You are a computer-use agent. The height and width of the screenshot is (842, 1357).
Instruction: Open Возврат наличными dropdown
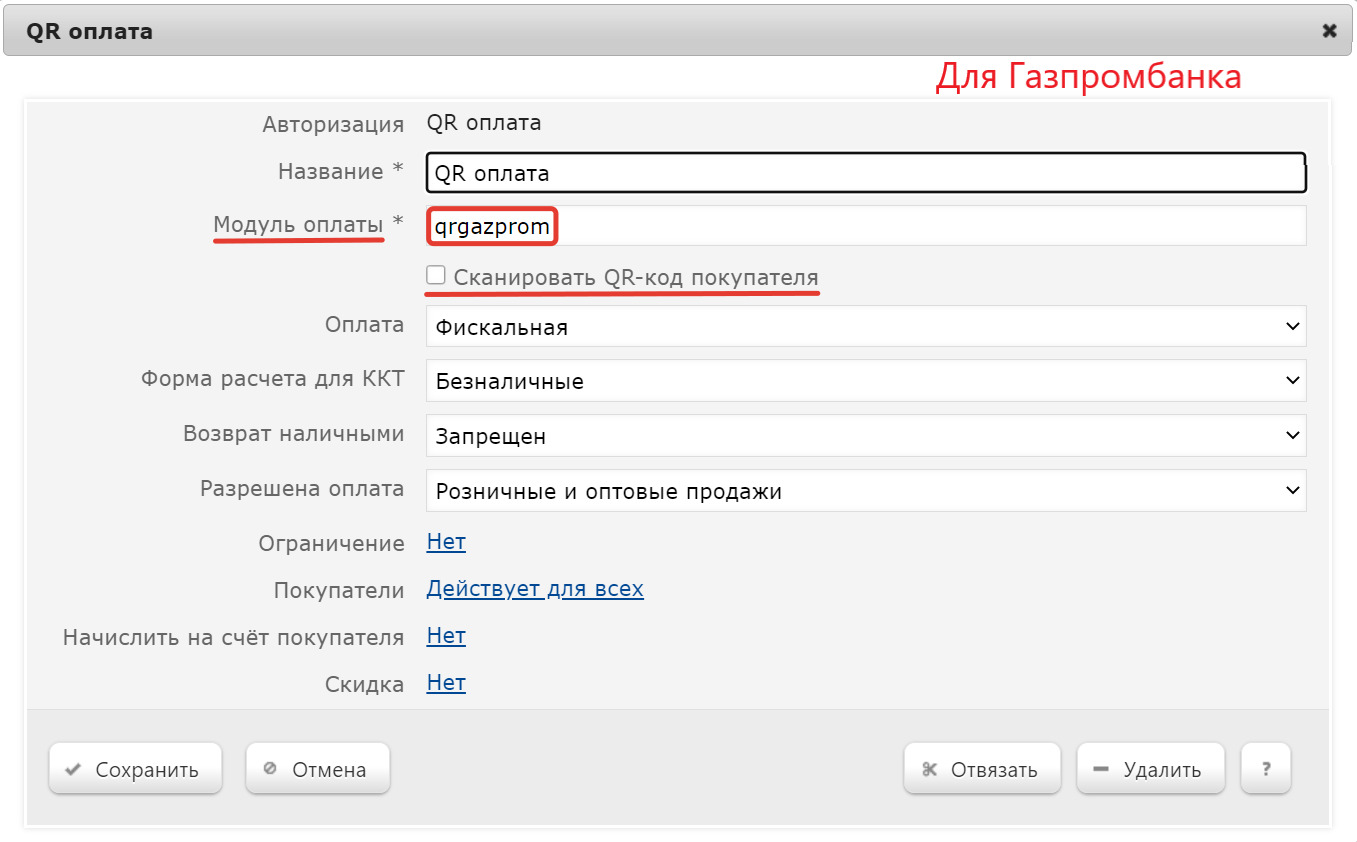865,436
